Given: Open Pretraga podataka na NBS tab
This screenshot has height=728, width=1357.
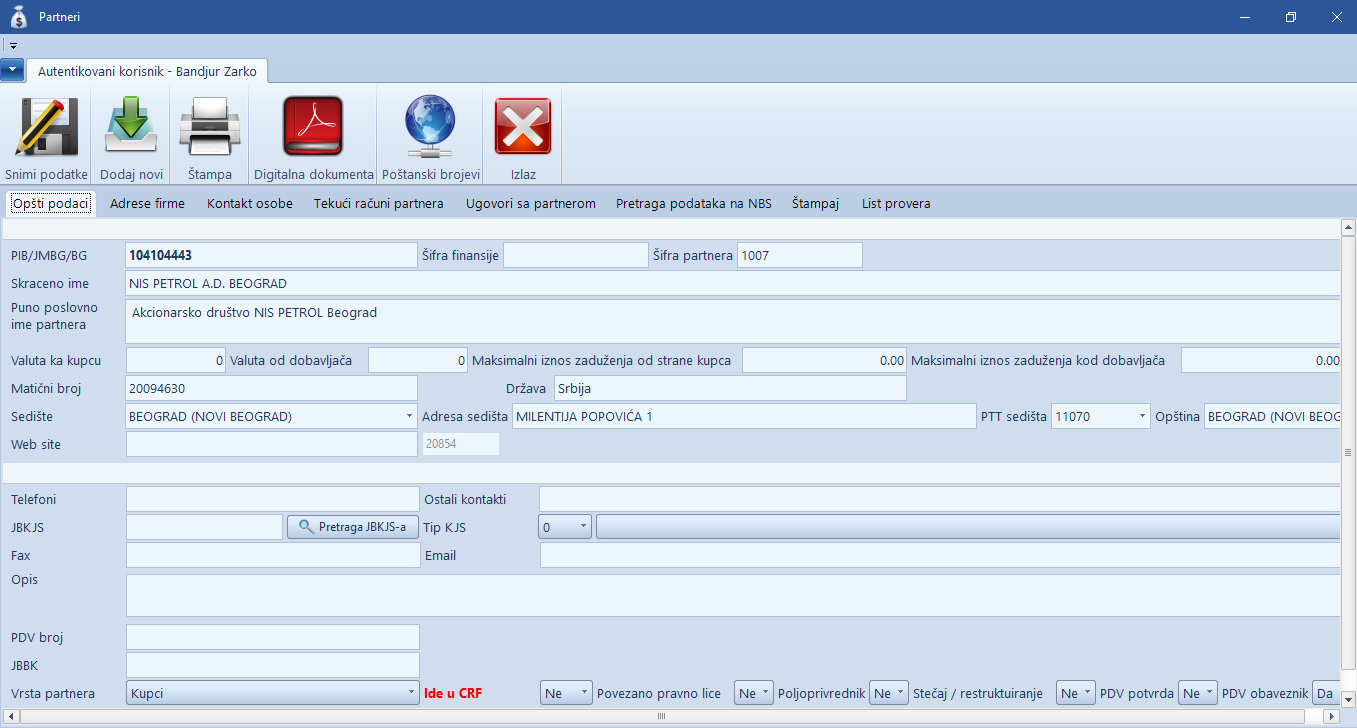Looking at the screenshot, I should (694, 203).
